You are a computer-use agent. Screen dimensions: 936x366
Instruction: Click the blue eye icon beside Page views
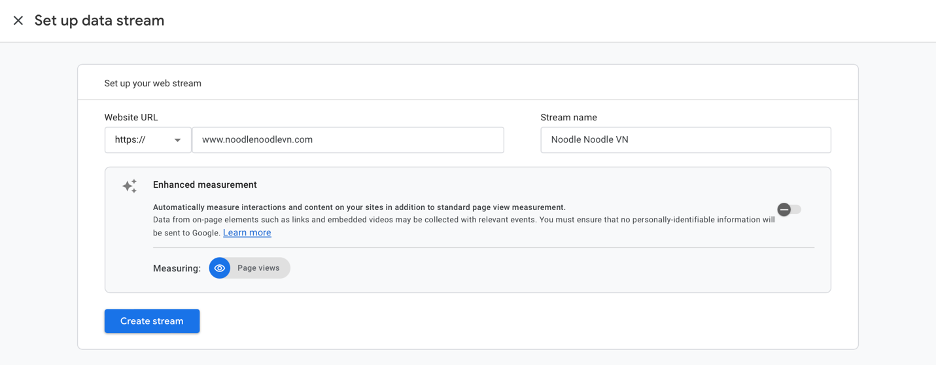pyautogui.click(x=220, y=268)
